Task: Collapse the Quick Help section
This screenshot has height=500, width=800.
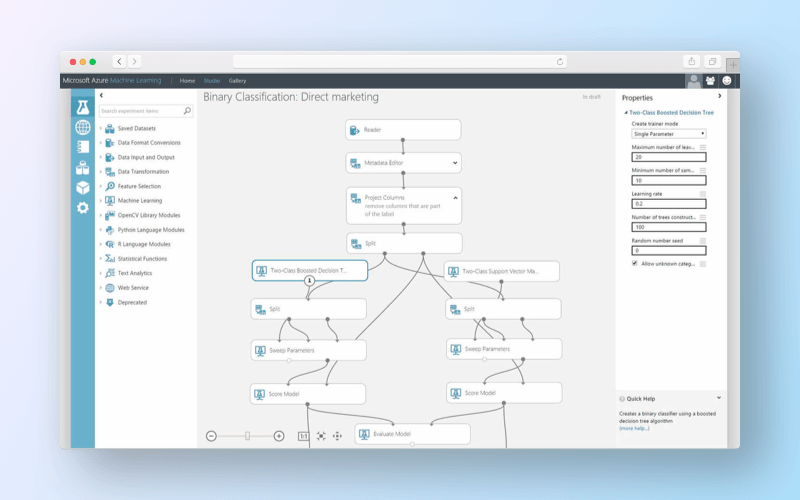Action: pos(719,398)
